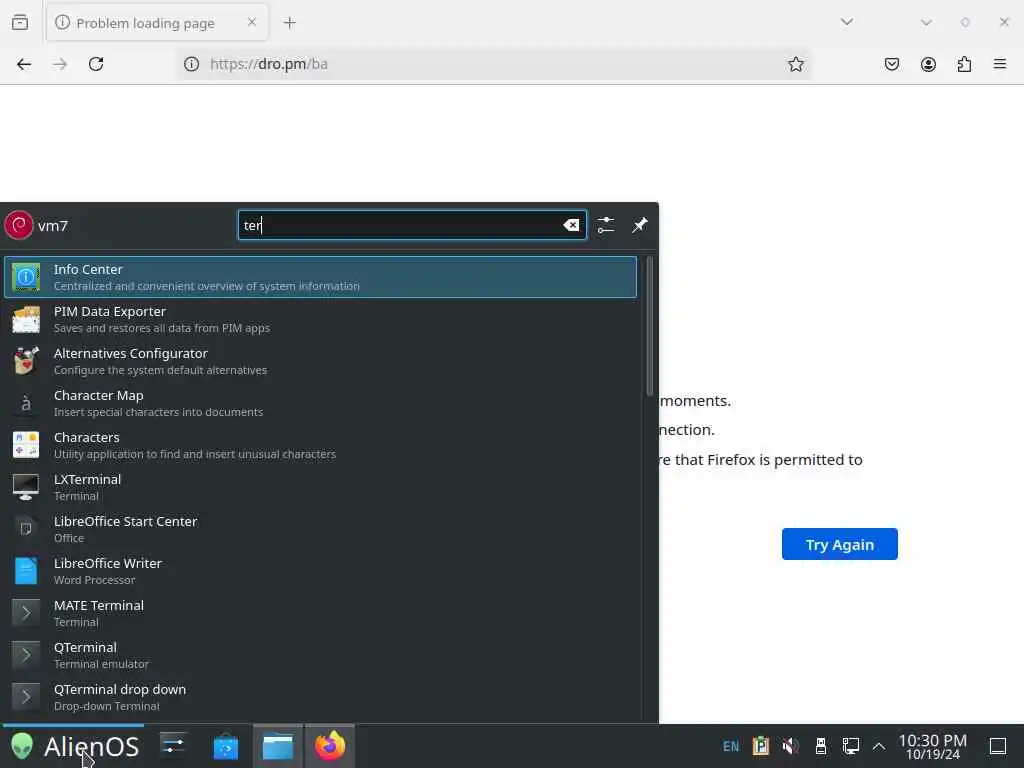Open LibreOffice Start Center

click(320, 529)
